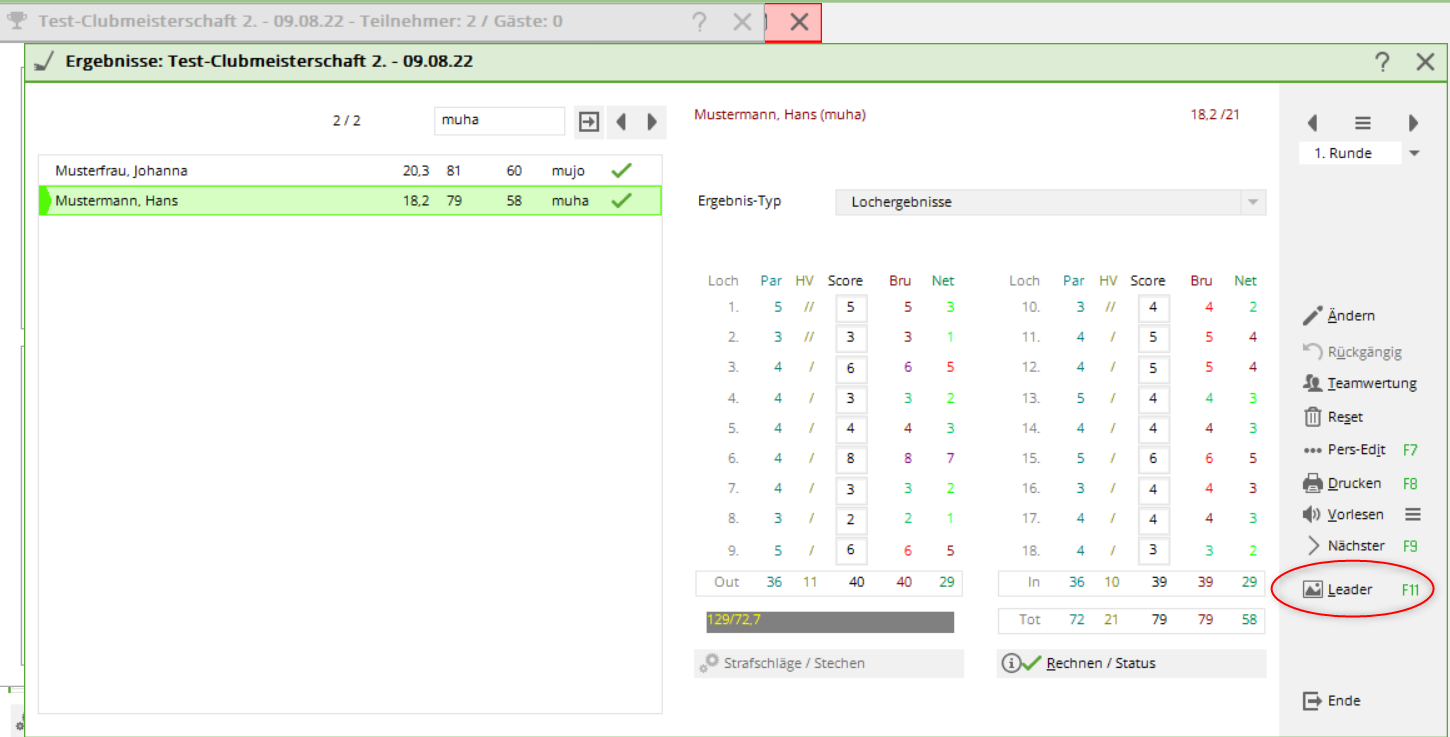Click the Reset trash can icon

(1313, 417)
